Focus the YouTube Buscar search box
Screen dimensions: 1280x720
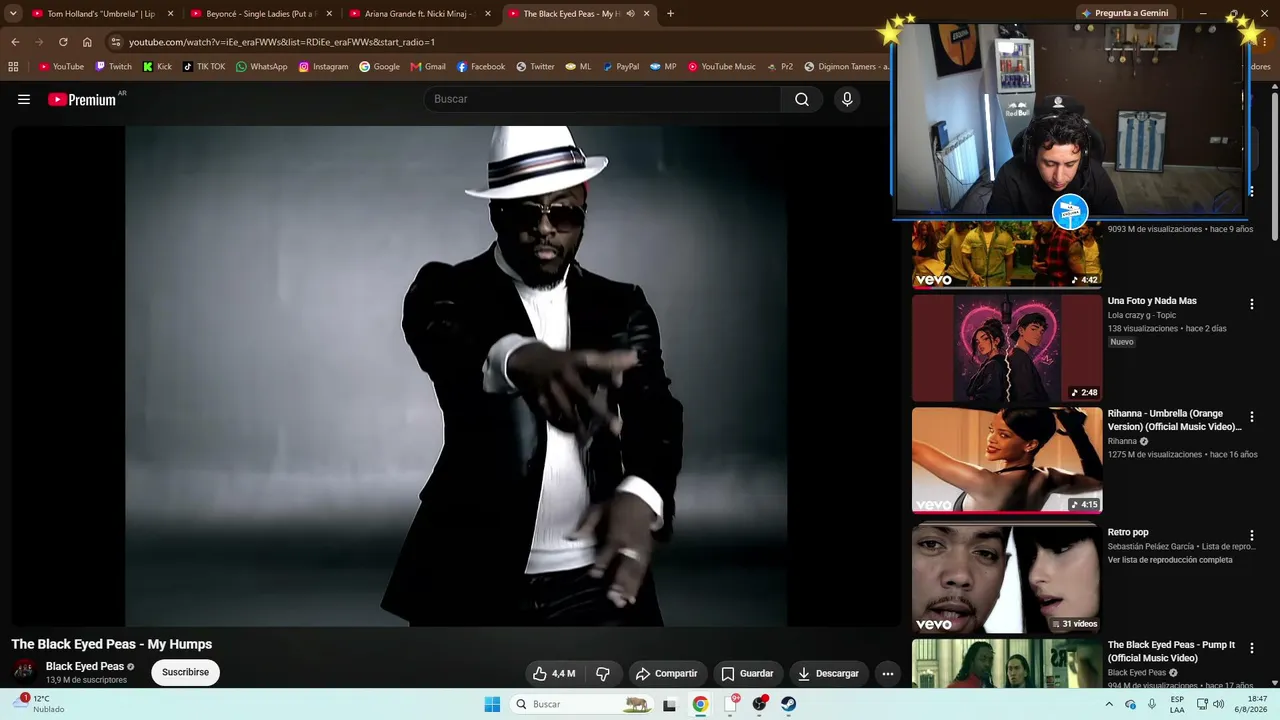(x=603, y=99)
